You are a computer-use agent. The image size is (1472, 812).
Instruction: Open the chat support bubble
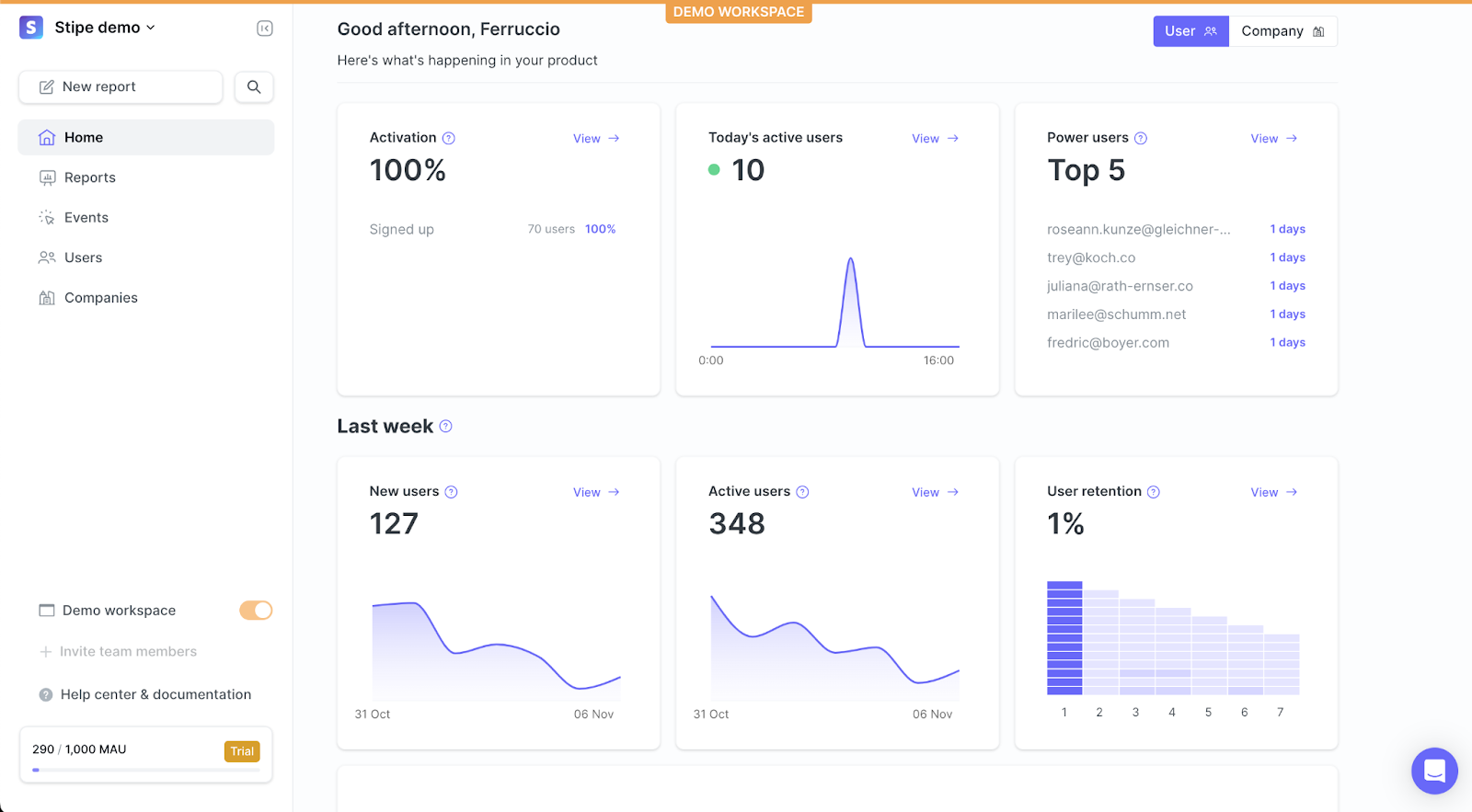[1434, 771]
